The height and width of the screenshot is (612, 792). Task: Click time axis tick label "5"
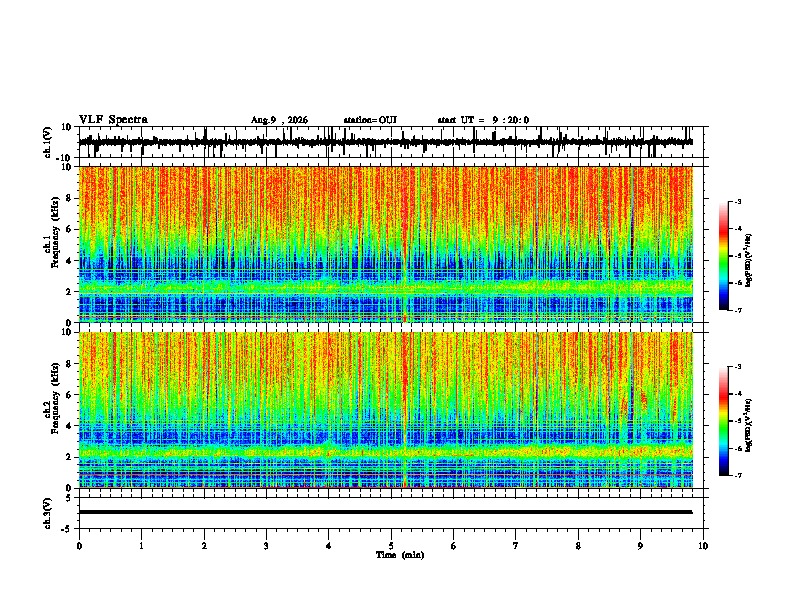point(391,546)
